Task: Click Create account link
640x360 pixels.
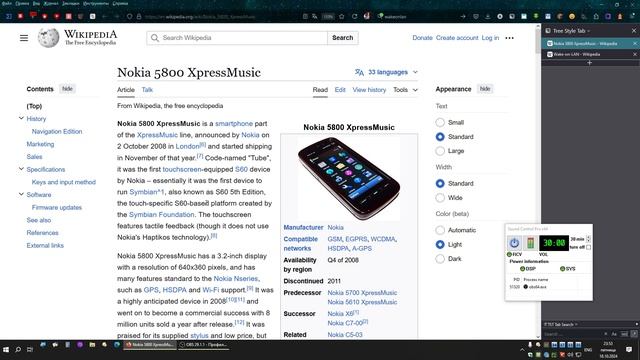Action: tap(457, 38)
